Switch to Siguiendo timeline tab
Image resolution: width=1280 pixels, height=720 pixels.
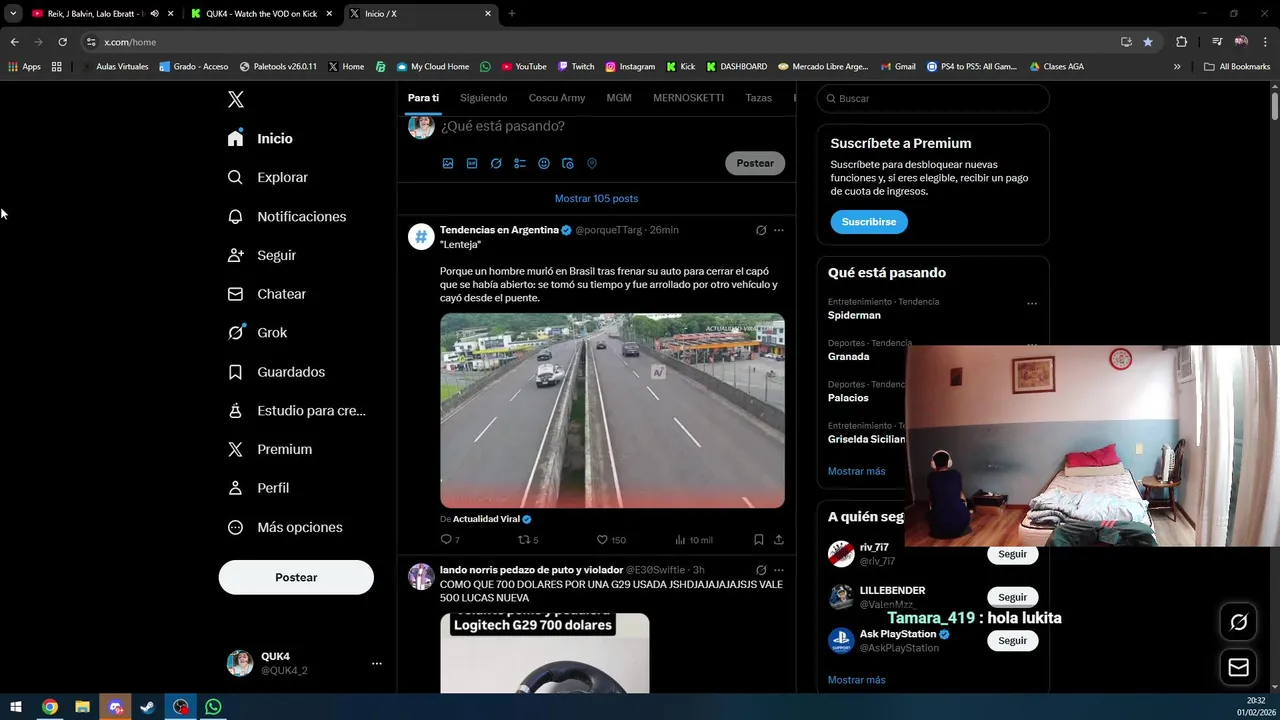[x=484, y=98]
